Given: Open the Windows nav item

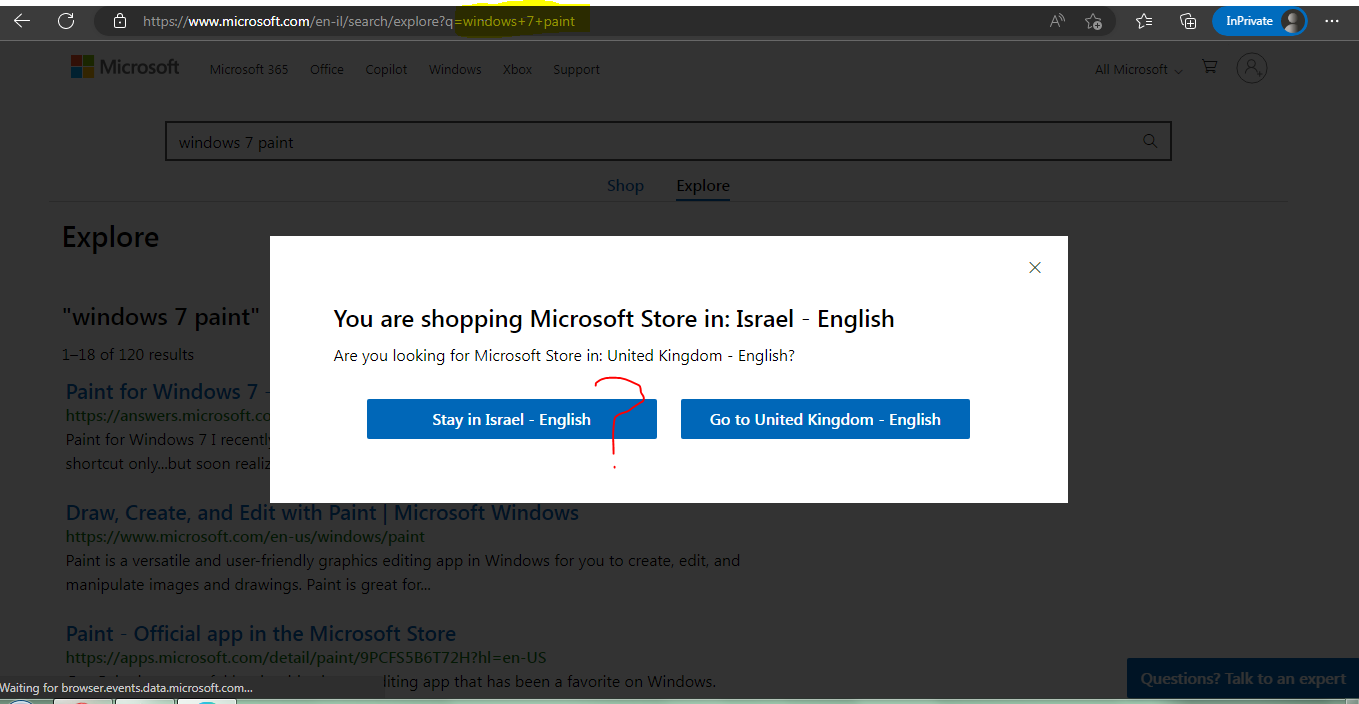Looking at the screenshot, I should (x=455, y=70).
